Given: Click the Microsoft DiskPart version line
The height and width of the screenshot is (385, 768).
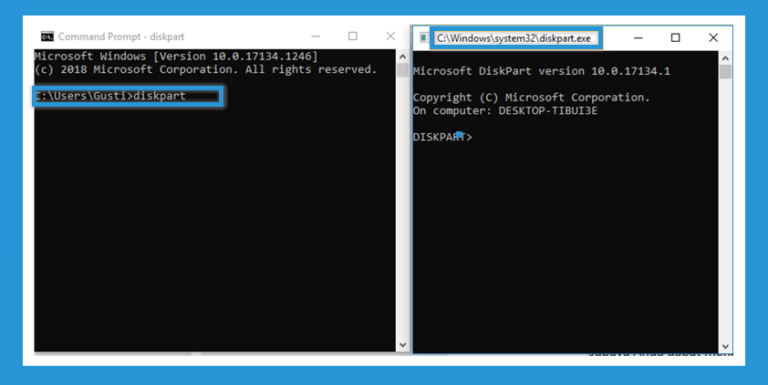Looking at the screenshot, I should [541, 71].
